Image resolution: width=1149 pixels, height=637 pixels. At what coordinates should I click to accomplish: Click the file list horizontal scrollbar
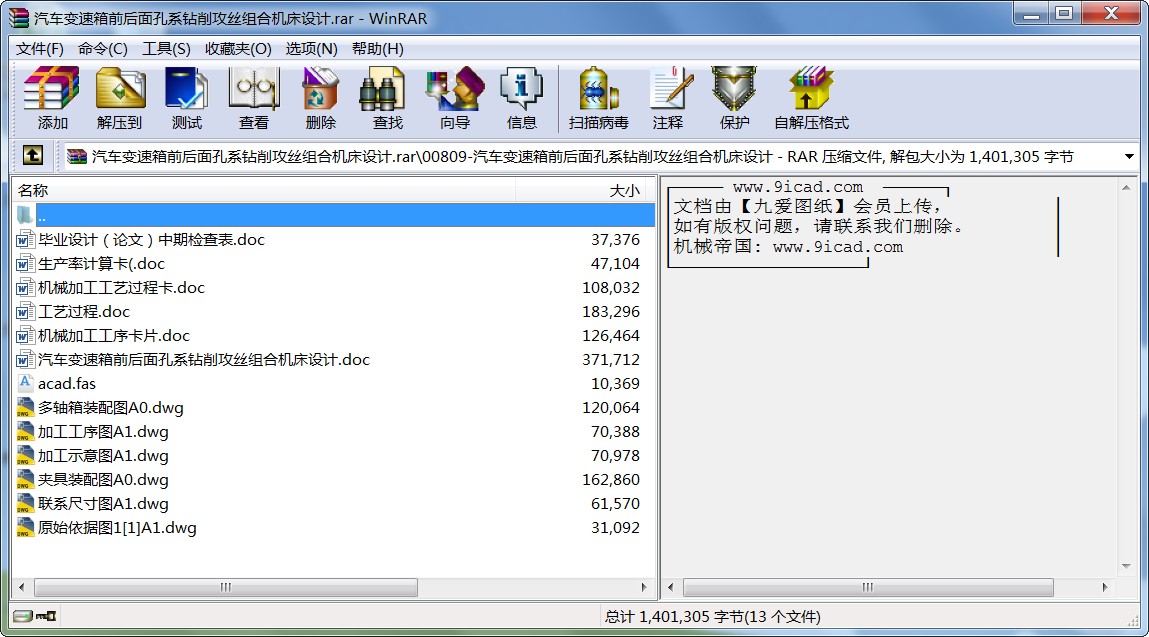pyautogui.click(x=225, y=587)
